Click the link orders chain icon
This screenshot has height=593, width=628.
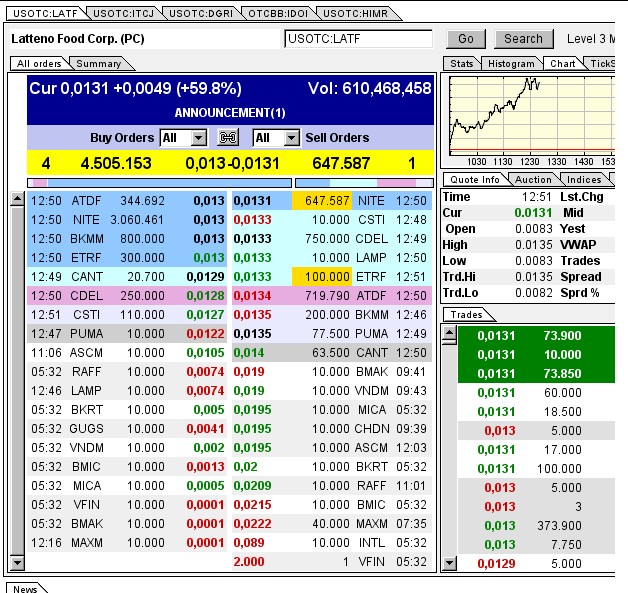pyautogui.click(x=228, y=138)
